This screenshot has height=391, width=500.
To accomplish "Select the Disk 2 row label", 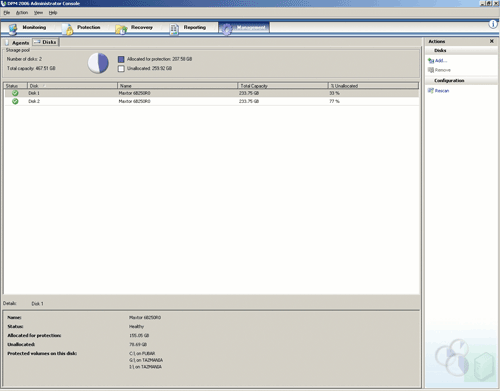I will [34, 101].
